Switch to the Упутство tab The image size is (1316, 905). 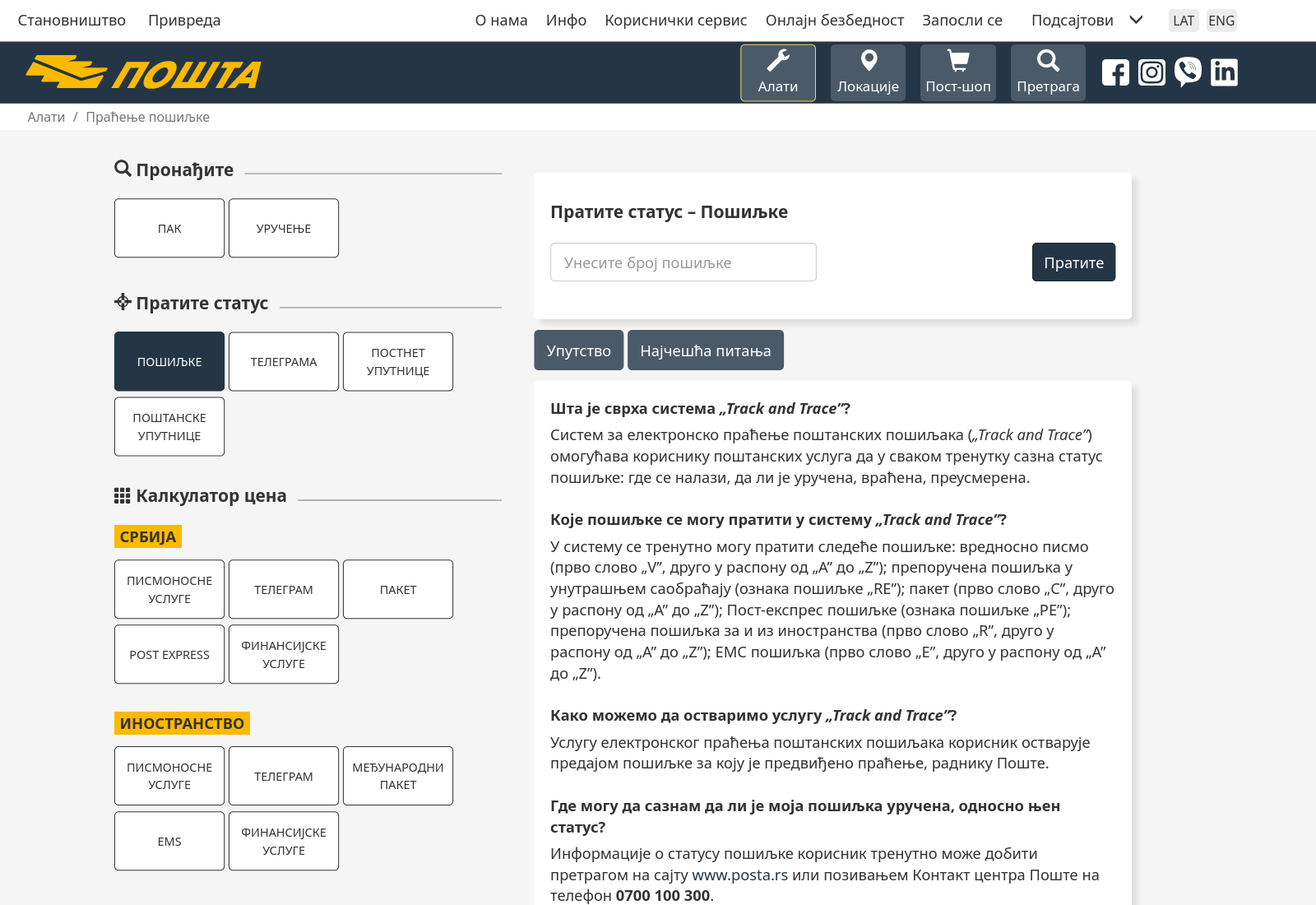(x=578, y=350)
